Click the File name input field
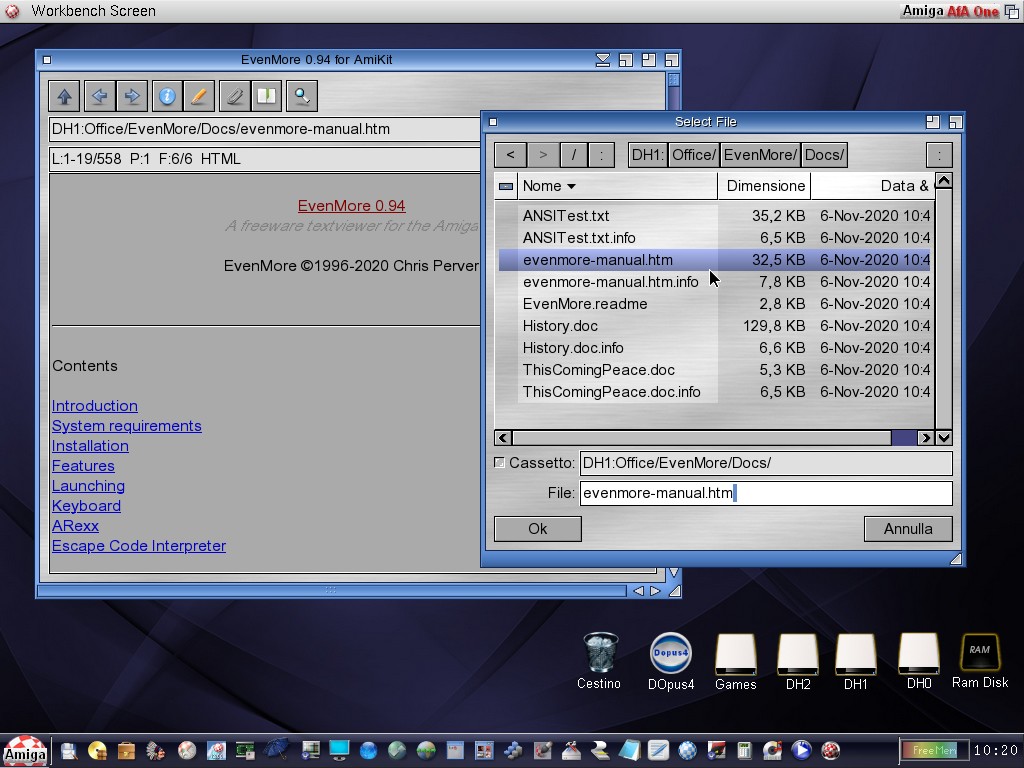This screenshot has width=1024, height=768. [765, 493]
